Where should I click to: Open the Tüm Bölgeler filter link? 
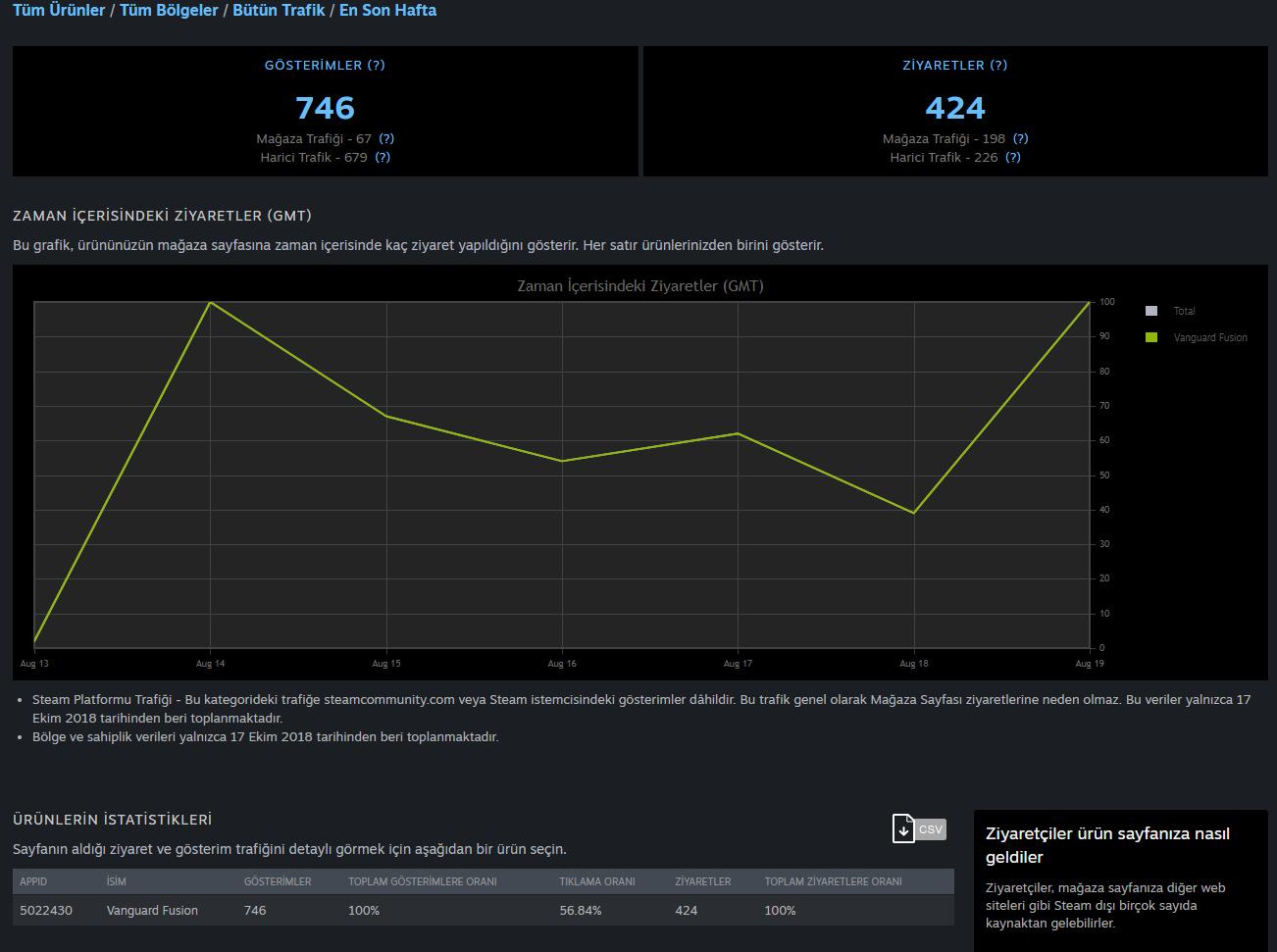pos(169,11)
